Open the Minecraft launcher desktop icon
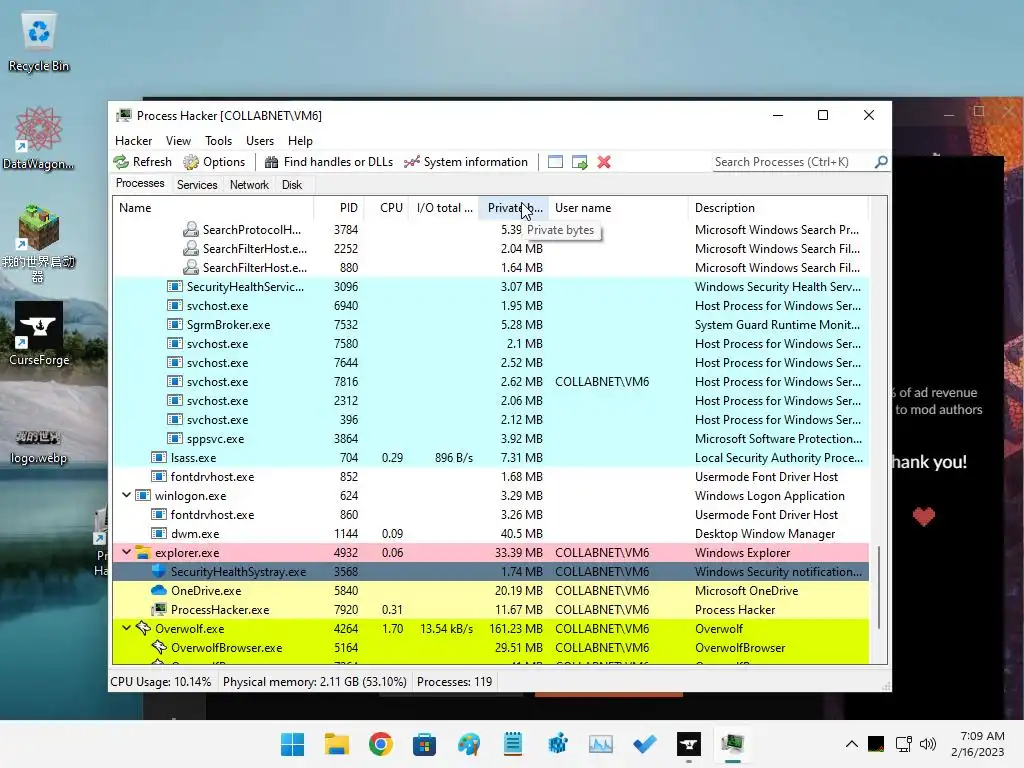The width and height of the screenshot is (1024, 768). (39, 243)
